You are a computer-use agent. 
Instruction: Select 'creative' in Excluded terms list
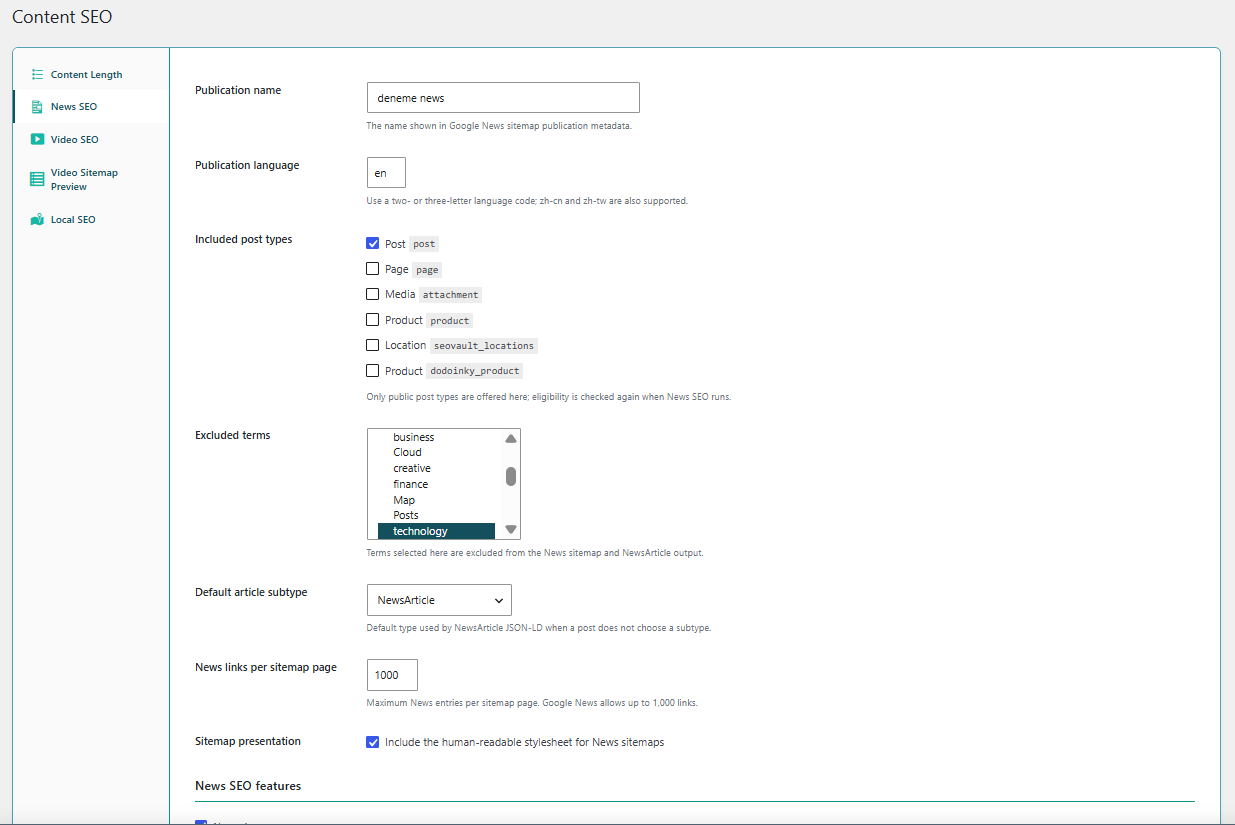436,468
